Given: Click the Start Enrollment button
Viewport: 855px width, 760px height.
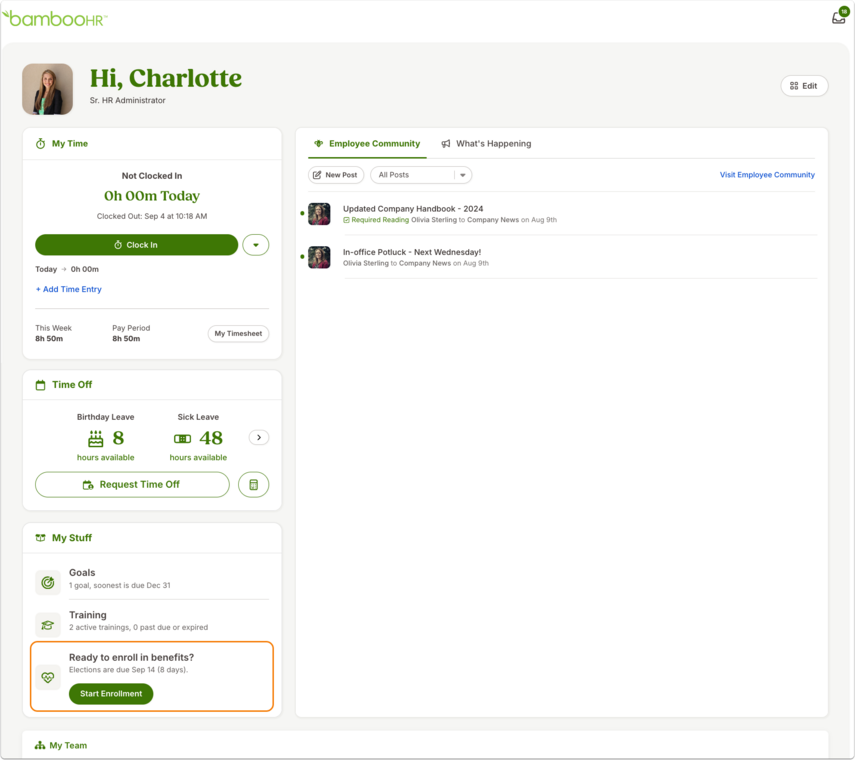Looking at the screenshot, I should pyautogui.click(x=111, y=693).
